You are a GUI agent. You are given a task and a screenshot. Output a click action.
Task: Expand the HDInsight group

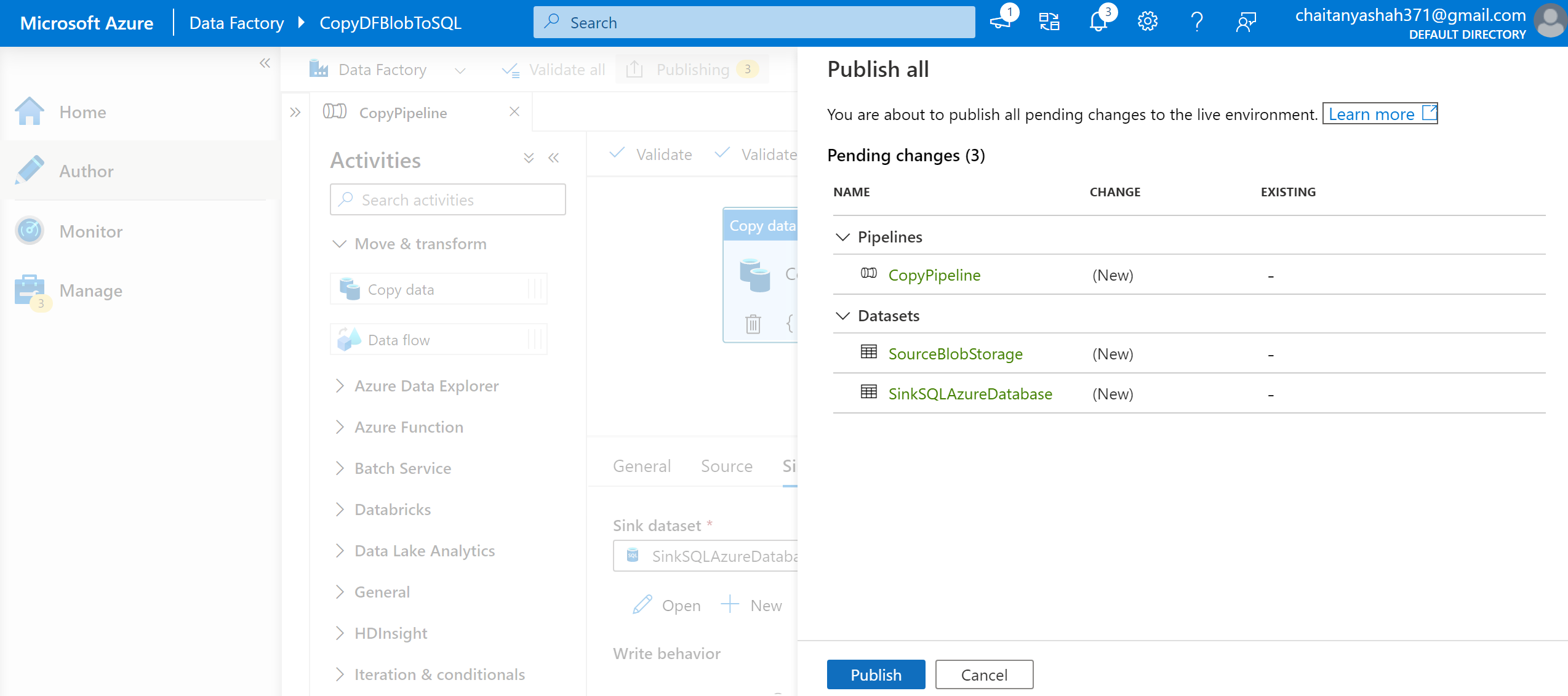(x=340, y=633)
